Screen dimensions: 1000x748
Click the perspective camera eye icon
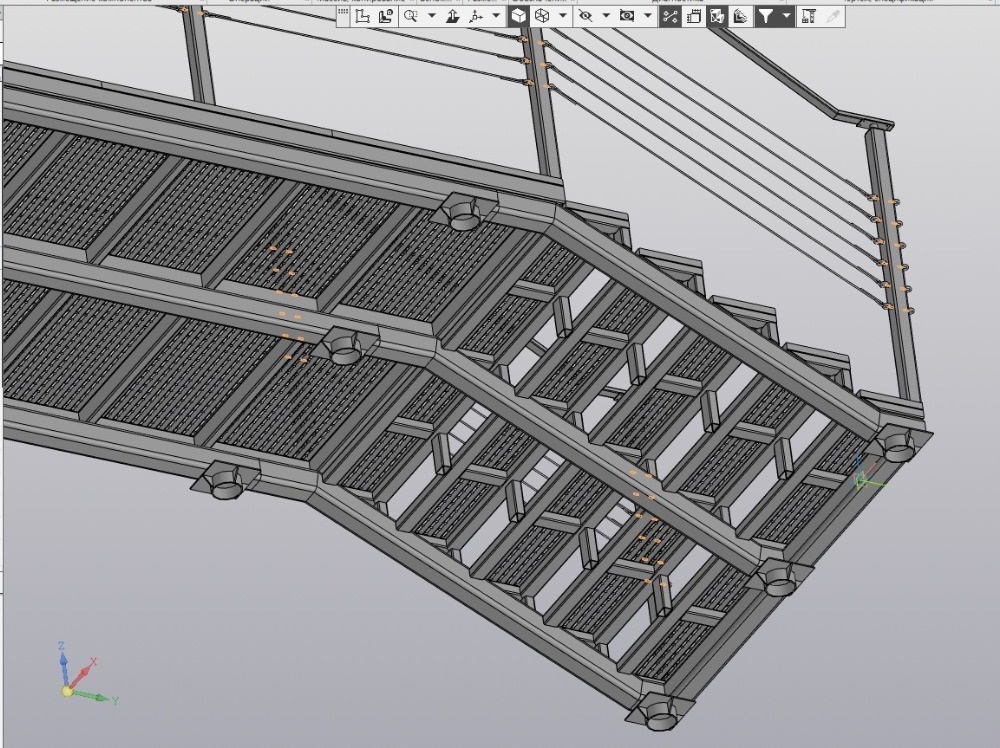(x=628, y=17)
